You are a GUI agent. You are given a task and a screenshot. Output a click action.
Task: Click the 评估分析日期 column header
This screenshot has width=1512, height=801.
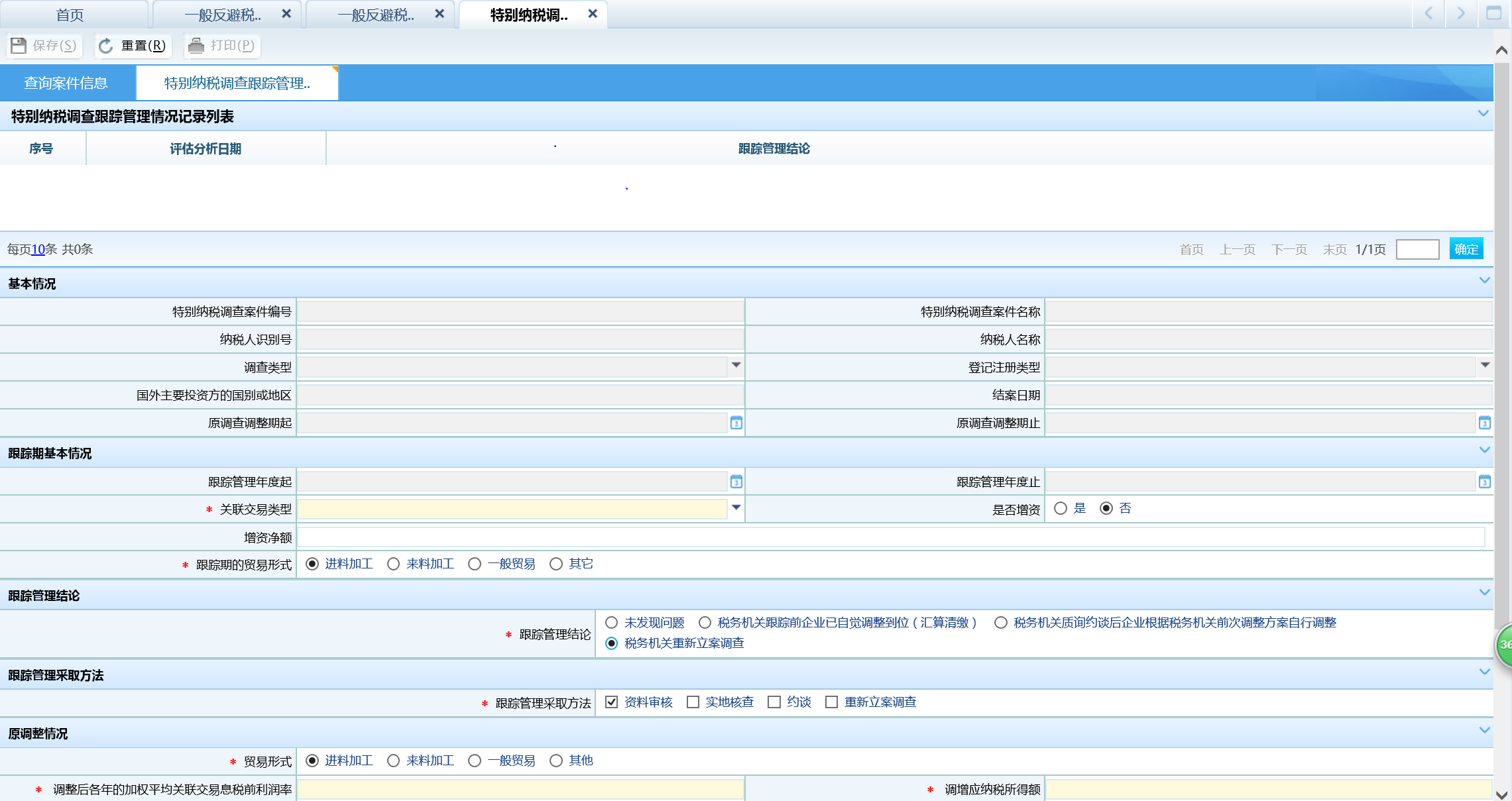pos(205,148)
